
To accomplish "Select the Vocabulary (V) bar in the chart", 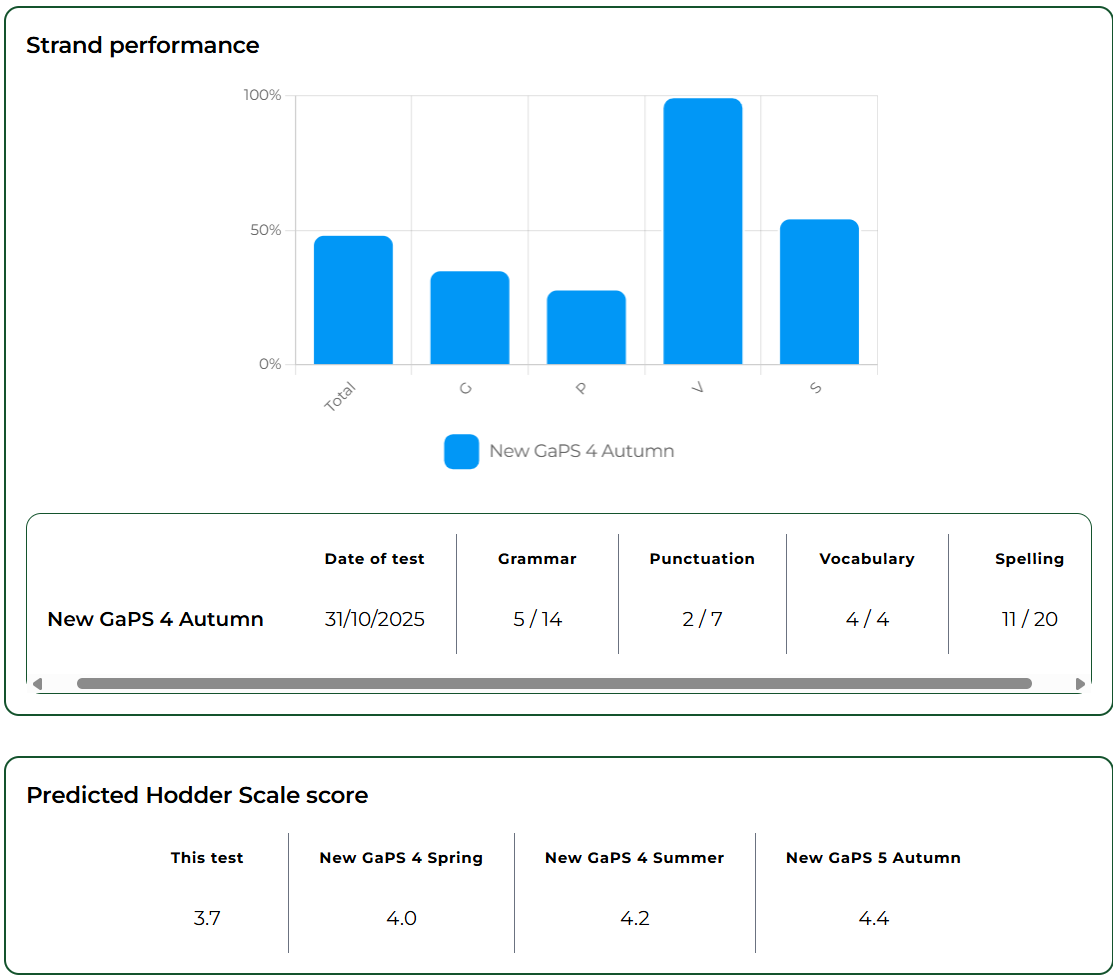I will coord(703,230).
